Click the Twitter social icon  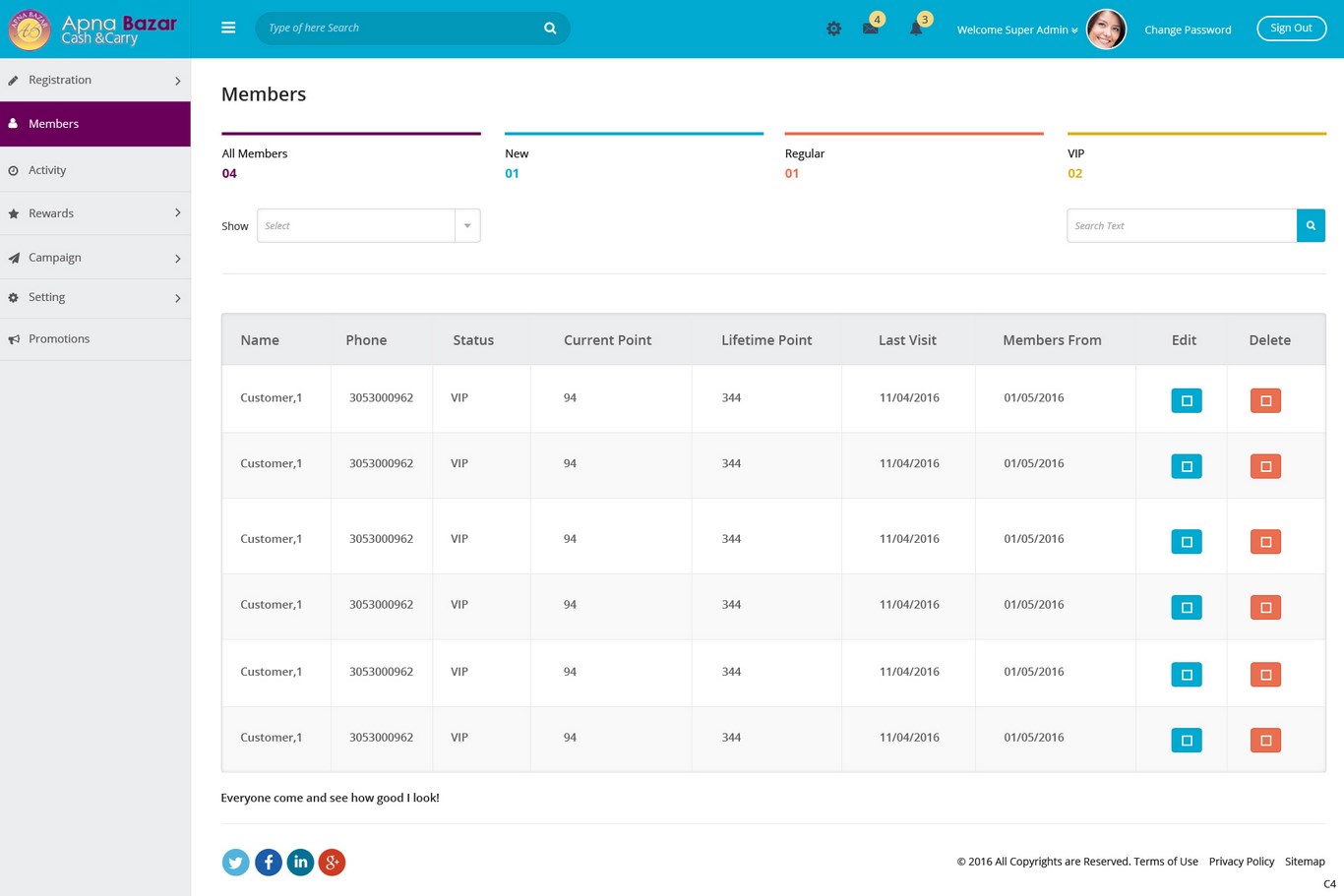pos(235,863)
